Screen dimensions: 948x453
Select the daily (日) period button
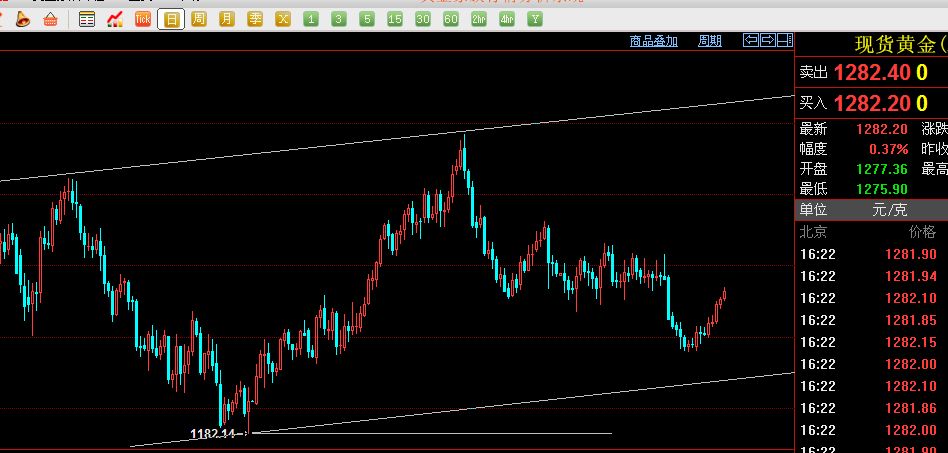171,19
